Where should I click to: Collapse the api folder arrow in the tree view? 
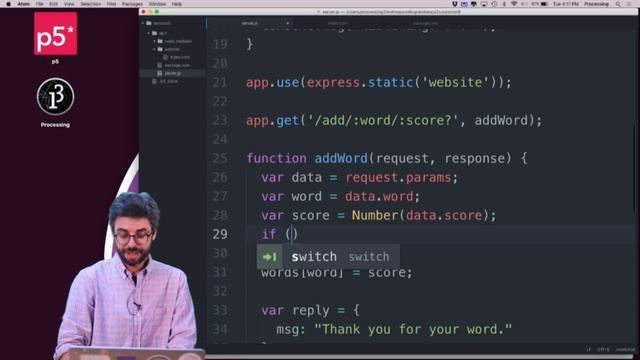(x=149, y=33)
